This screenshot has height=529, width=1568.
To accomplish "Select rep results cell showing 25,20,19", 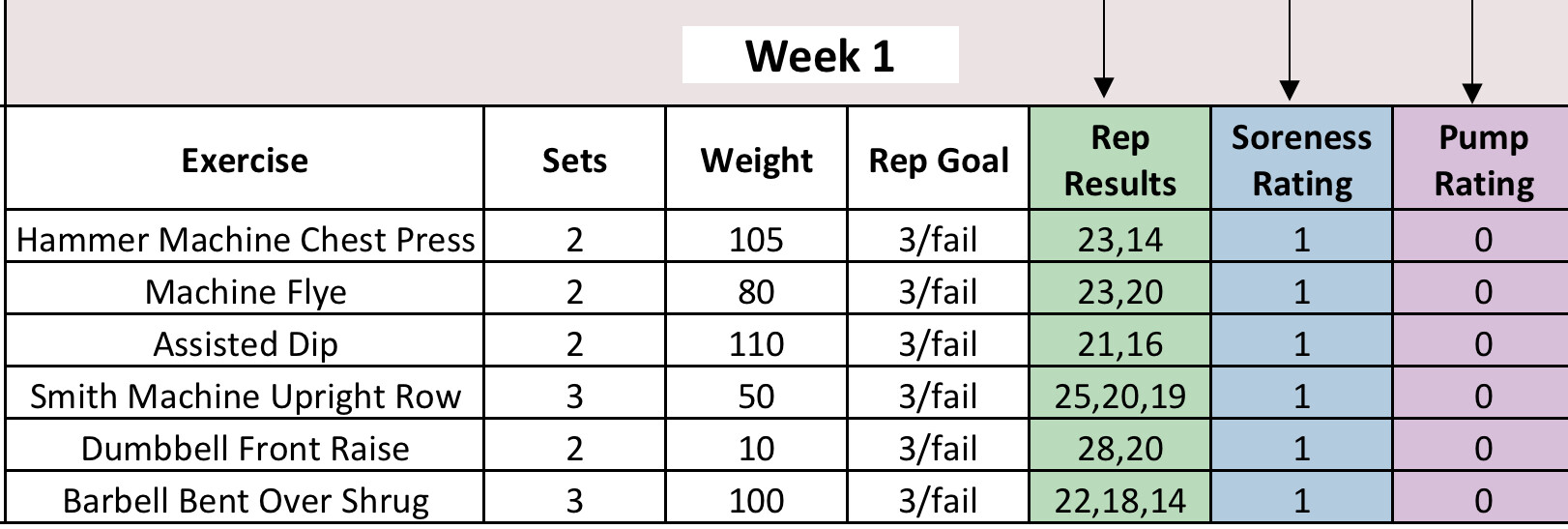I will (1119, 397).
